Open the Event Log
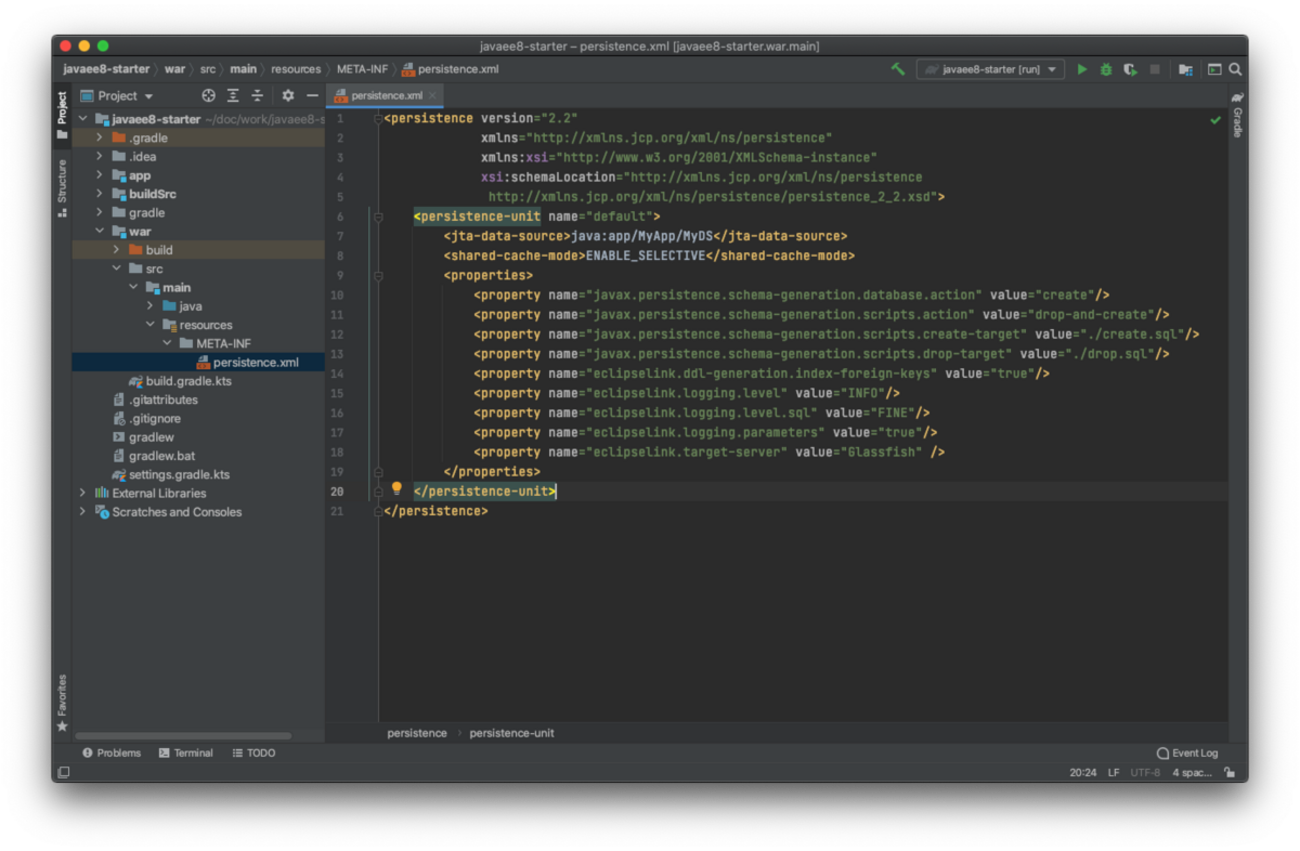The width and height of the screenshot is (1300, 851). [1187, 753]
